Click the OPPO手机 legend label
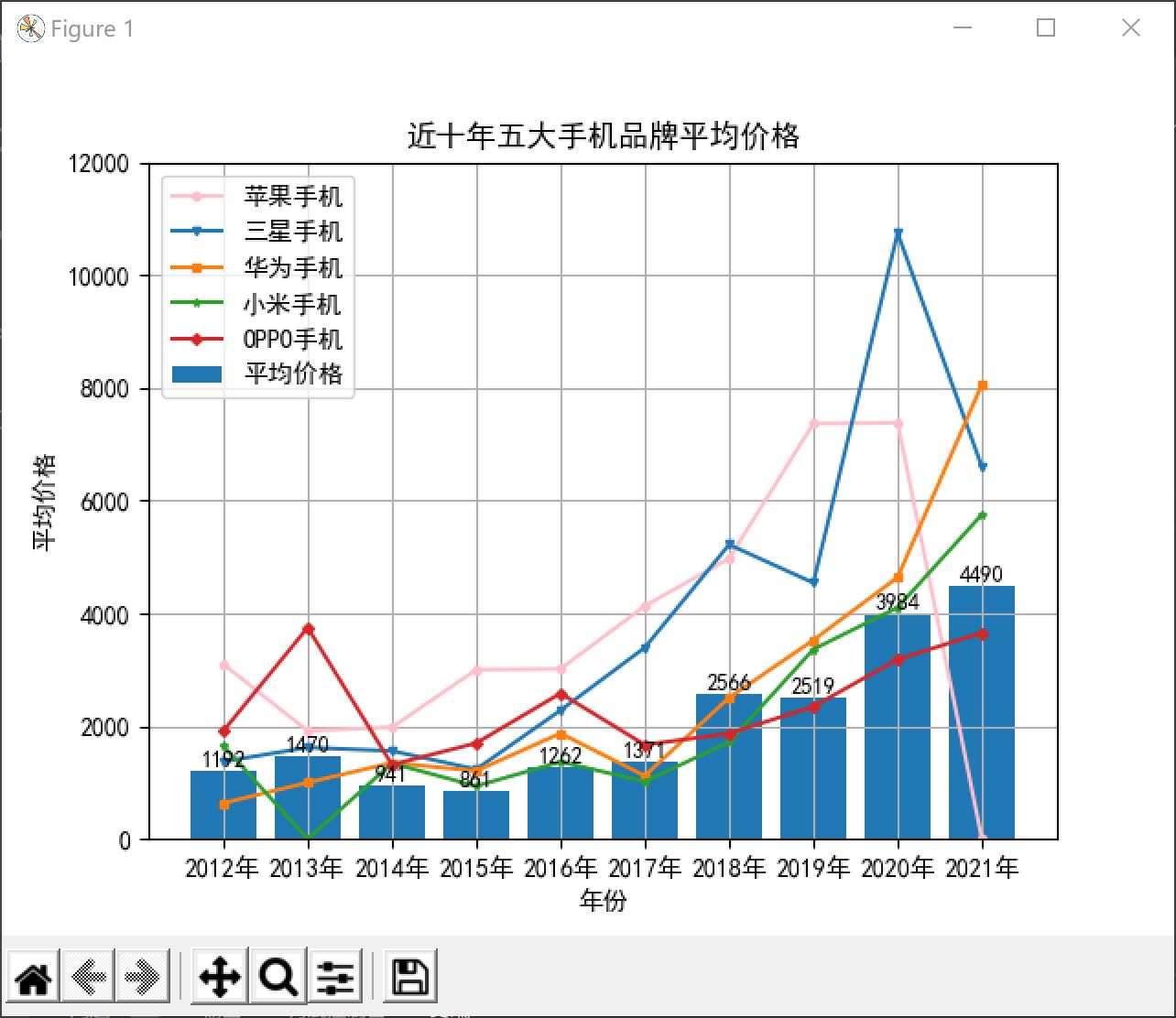The width and height of the screenshot is (1176, 1018). 293,339
